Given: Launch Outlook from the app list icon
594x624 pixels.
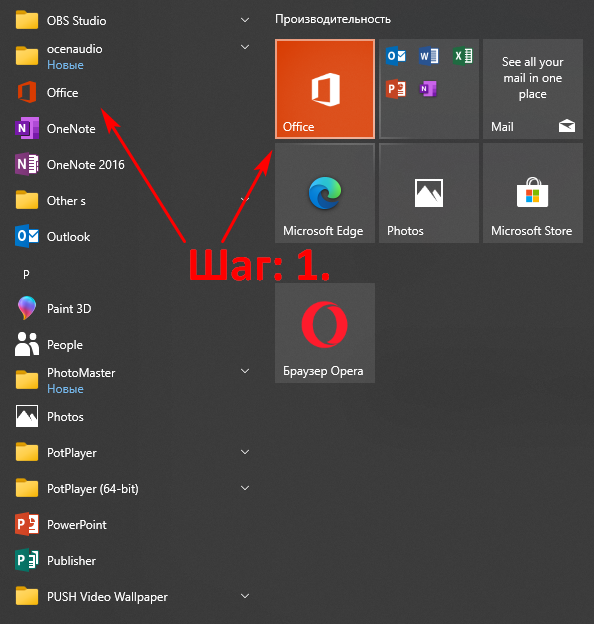Looking at the screenshot, I should [27, 236].
